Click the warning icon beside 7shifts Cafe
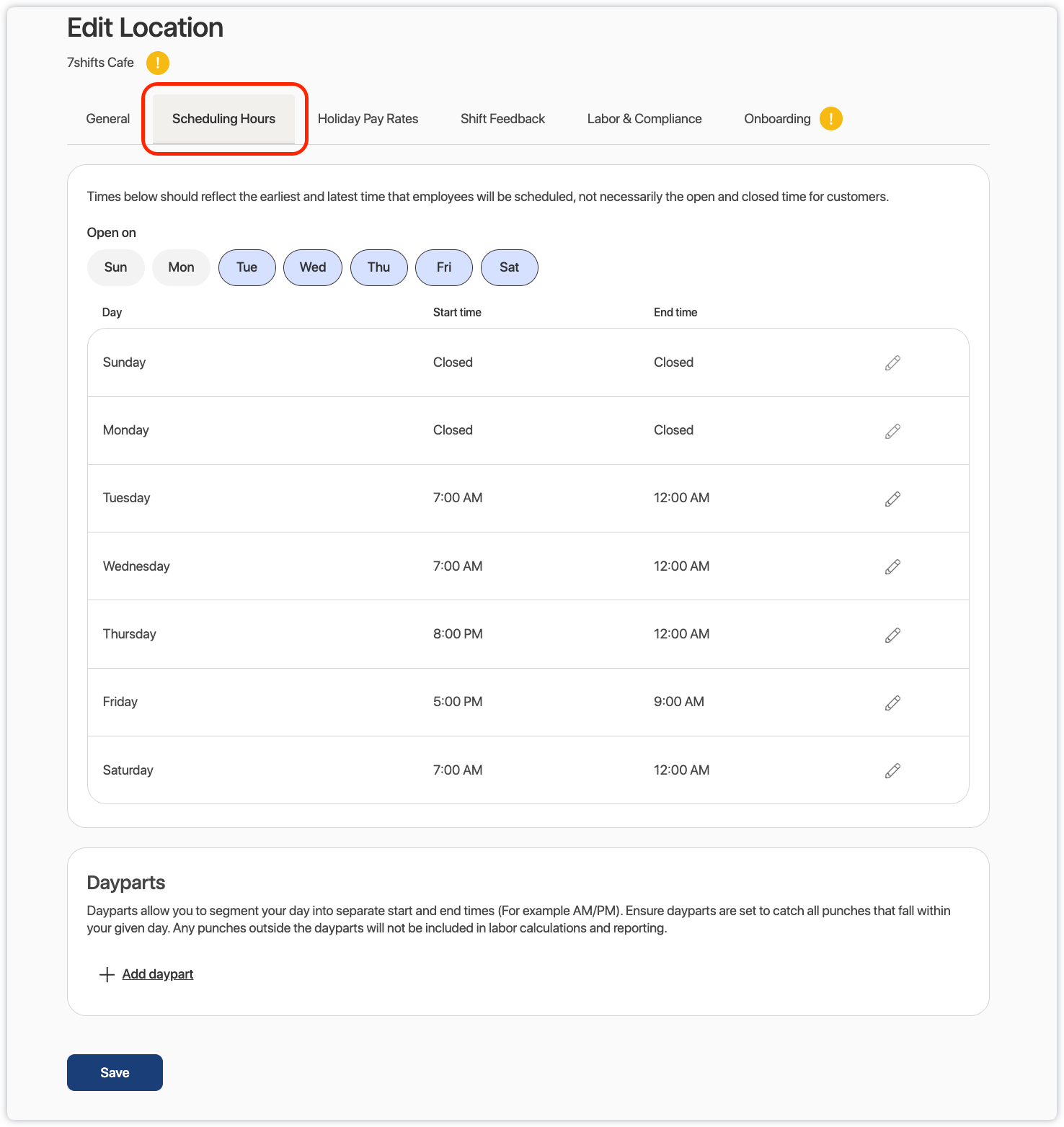 (x=158, y=63)
